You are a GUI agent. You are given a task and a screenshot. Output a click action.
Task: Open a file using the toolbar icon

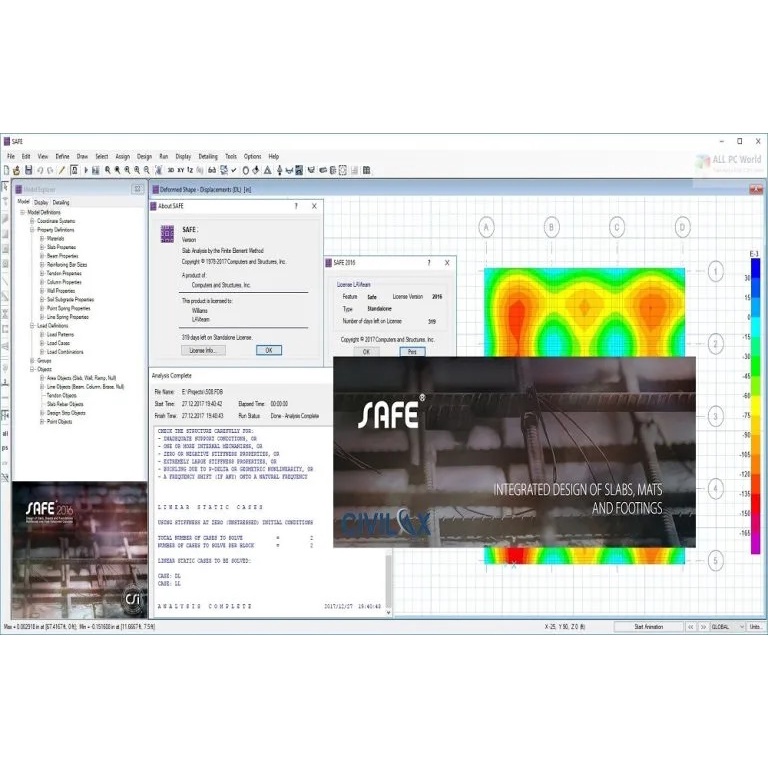pyautogui.click(x=17, y=170)
